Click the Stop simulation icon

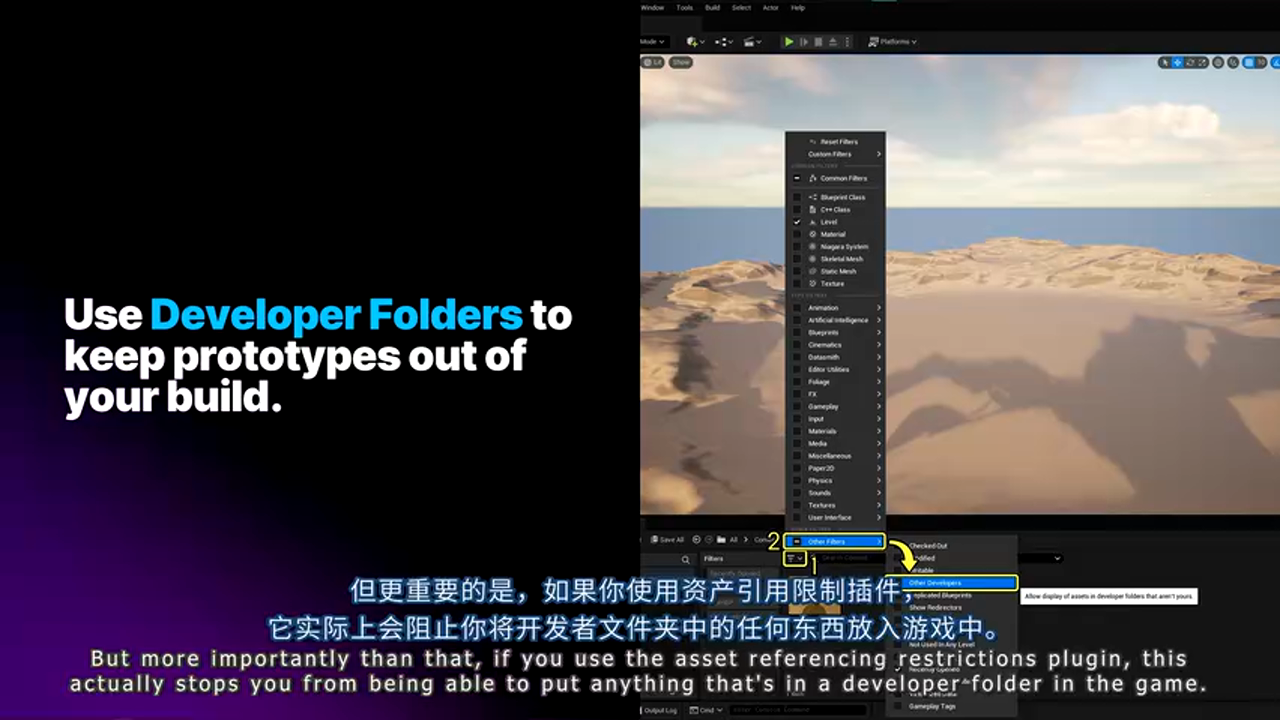tap(819, 42)
